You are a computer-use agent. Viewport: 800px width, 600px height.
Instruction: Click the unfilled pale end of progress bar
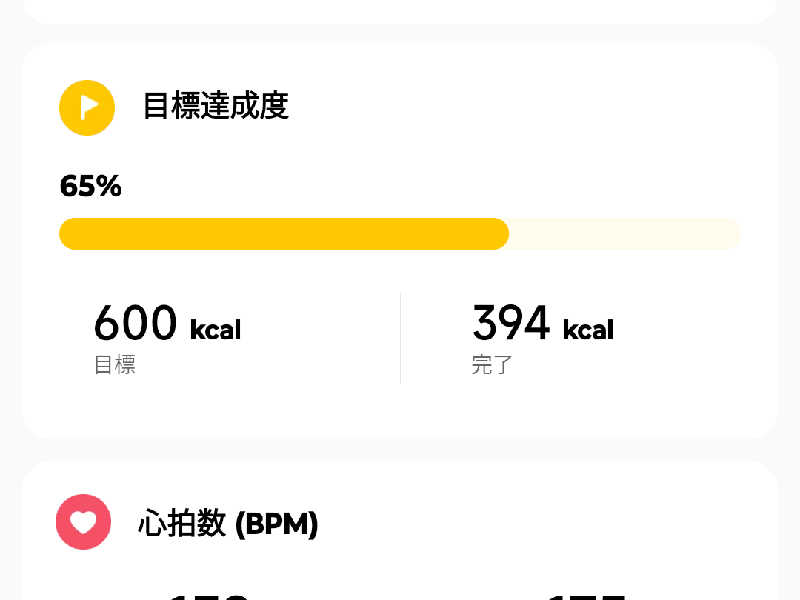coord(624,234)
